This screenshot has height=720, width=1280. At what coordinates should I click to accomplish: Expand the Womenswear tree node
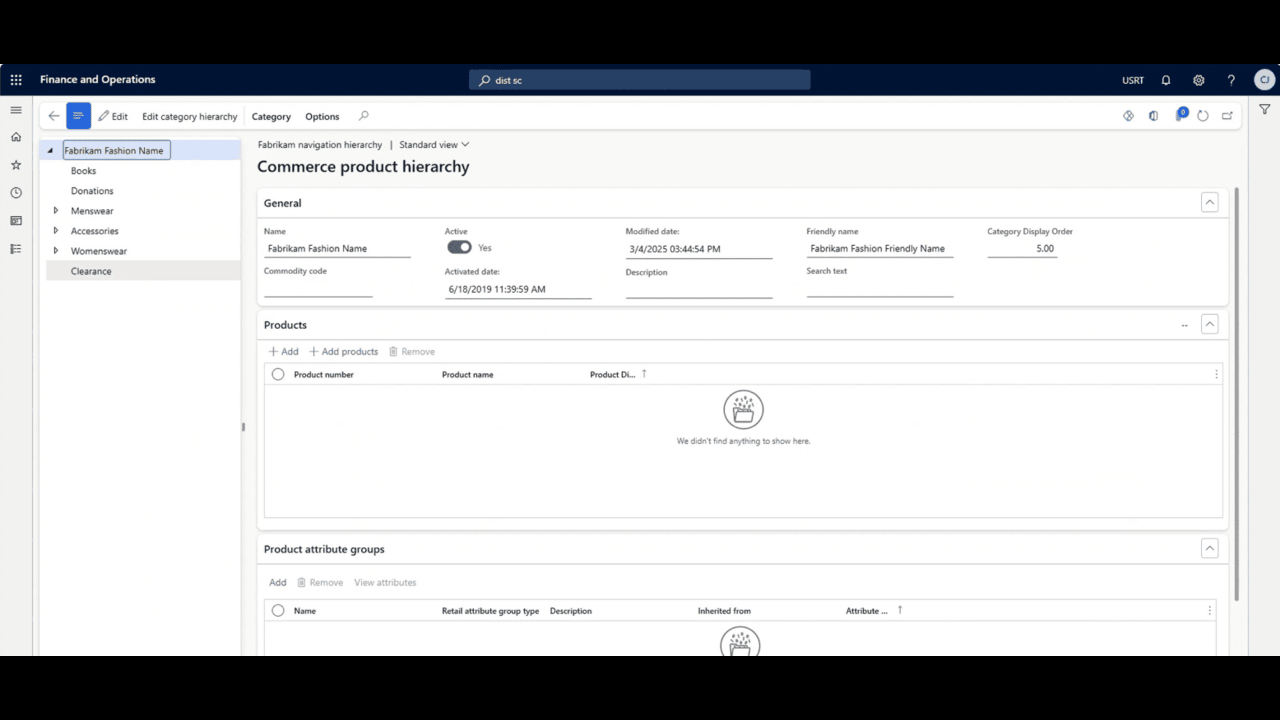(x=56, y=251)
